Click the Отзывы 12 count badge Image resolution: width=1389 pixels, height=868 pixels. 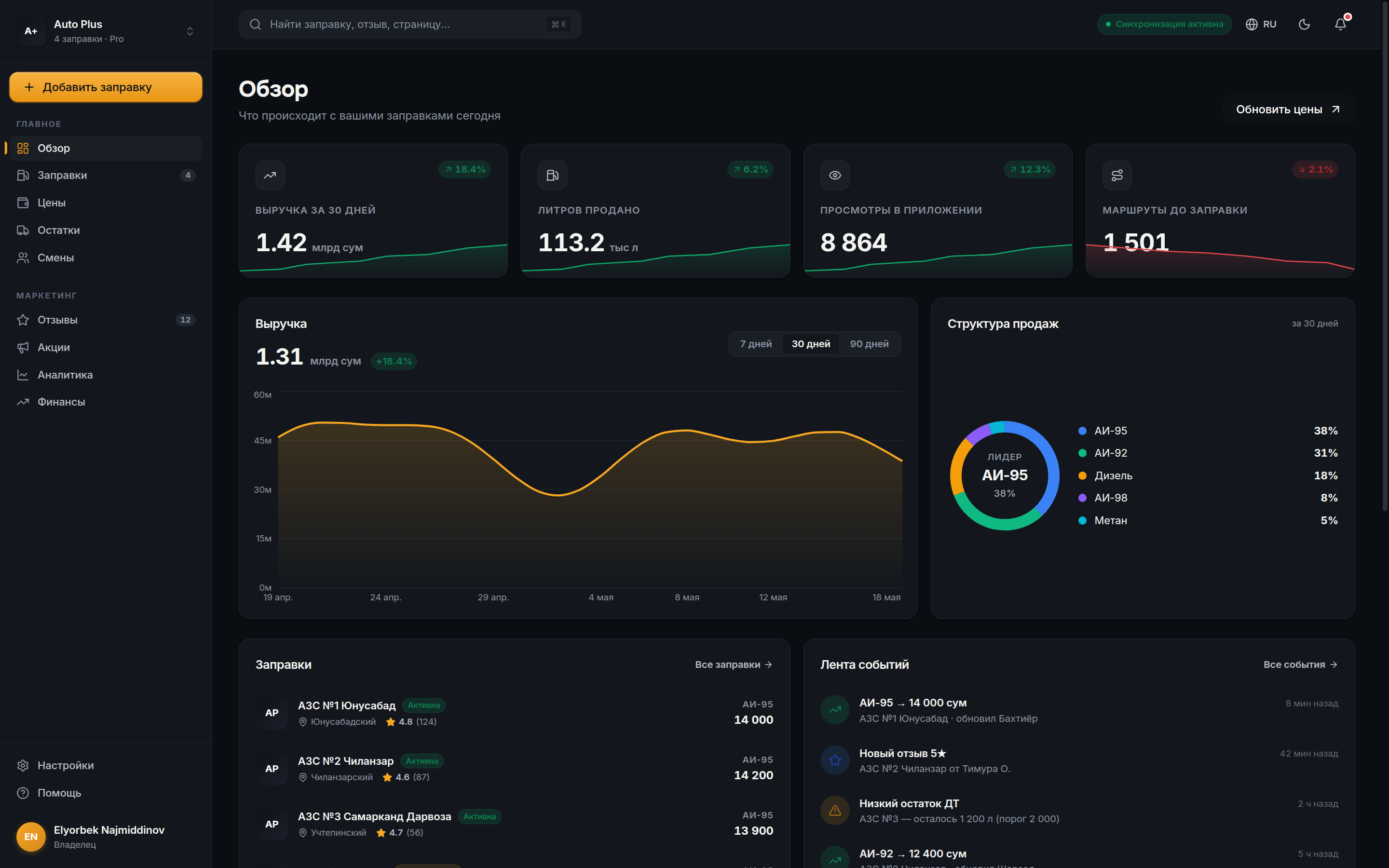click(185, 320)
